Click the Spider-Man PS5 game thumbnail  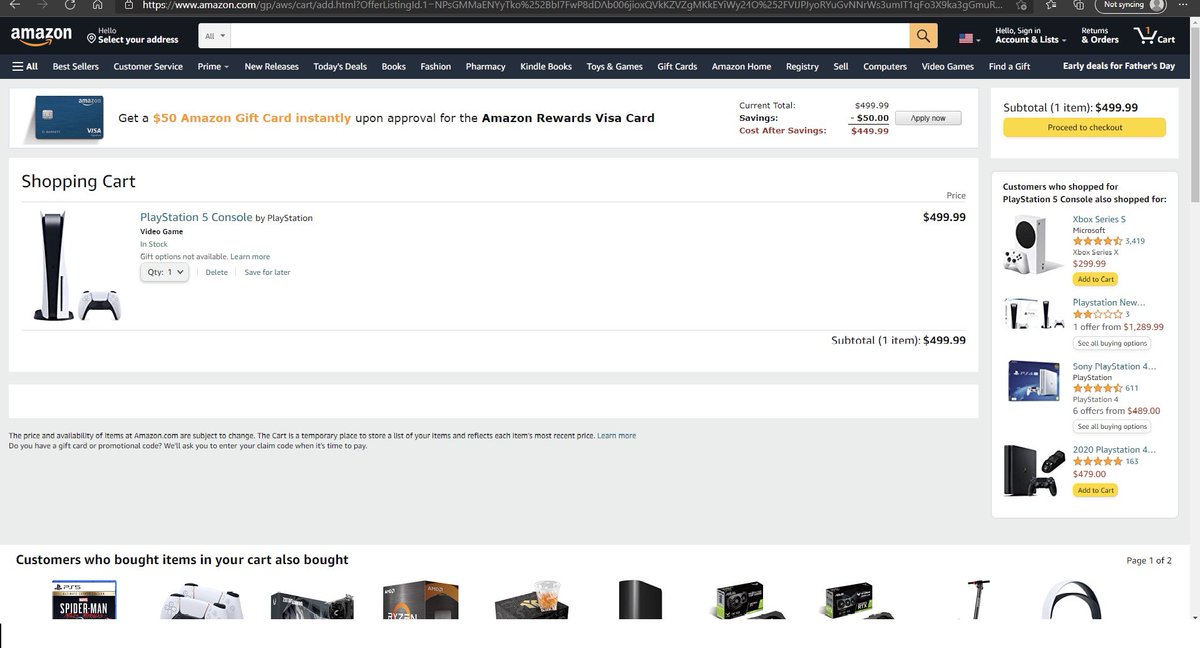[84, 599]
